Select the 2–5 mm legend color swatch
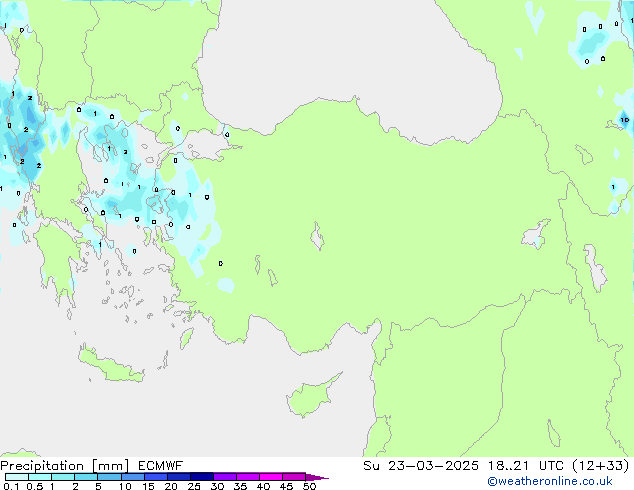The width and height of the screenshot is (634, 490). point(86,477)
